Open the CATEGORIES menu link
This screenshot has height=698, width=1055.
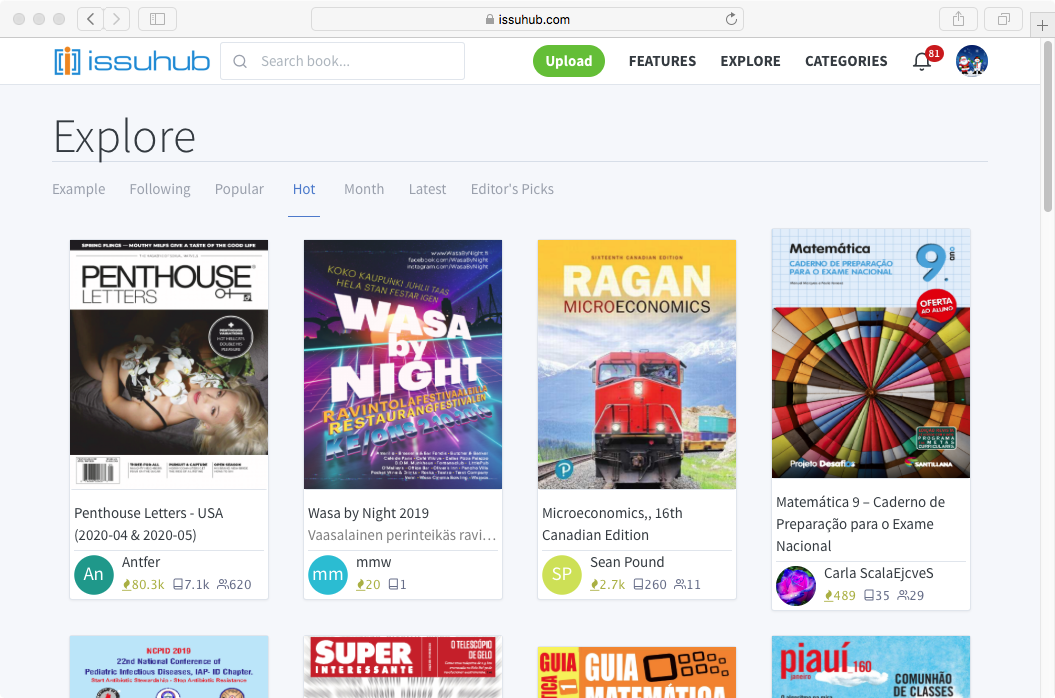(846, 61)
